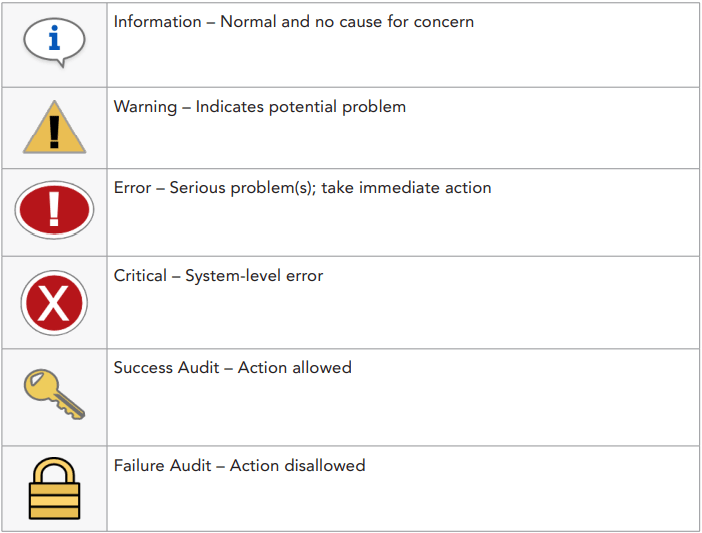Select the "System-level error" description
The height and width of the screenshot is (533, 702).
(254, 275)
